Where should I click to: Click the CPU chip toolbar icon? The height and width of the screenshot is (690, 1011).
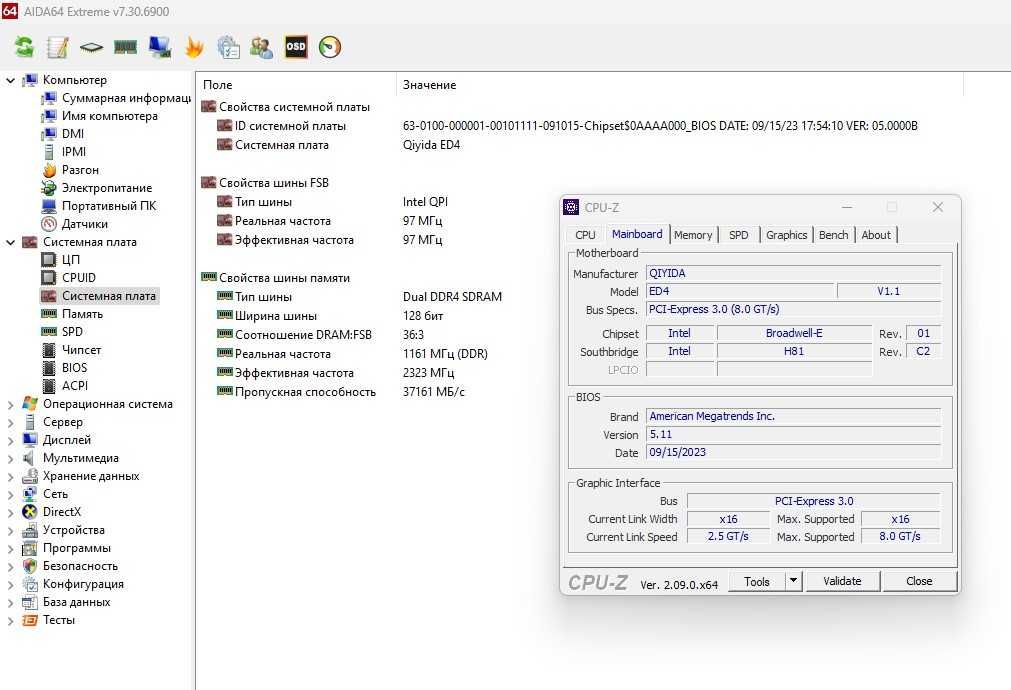coord(92,46)
